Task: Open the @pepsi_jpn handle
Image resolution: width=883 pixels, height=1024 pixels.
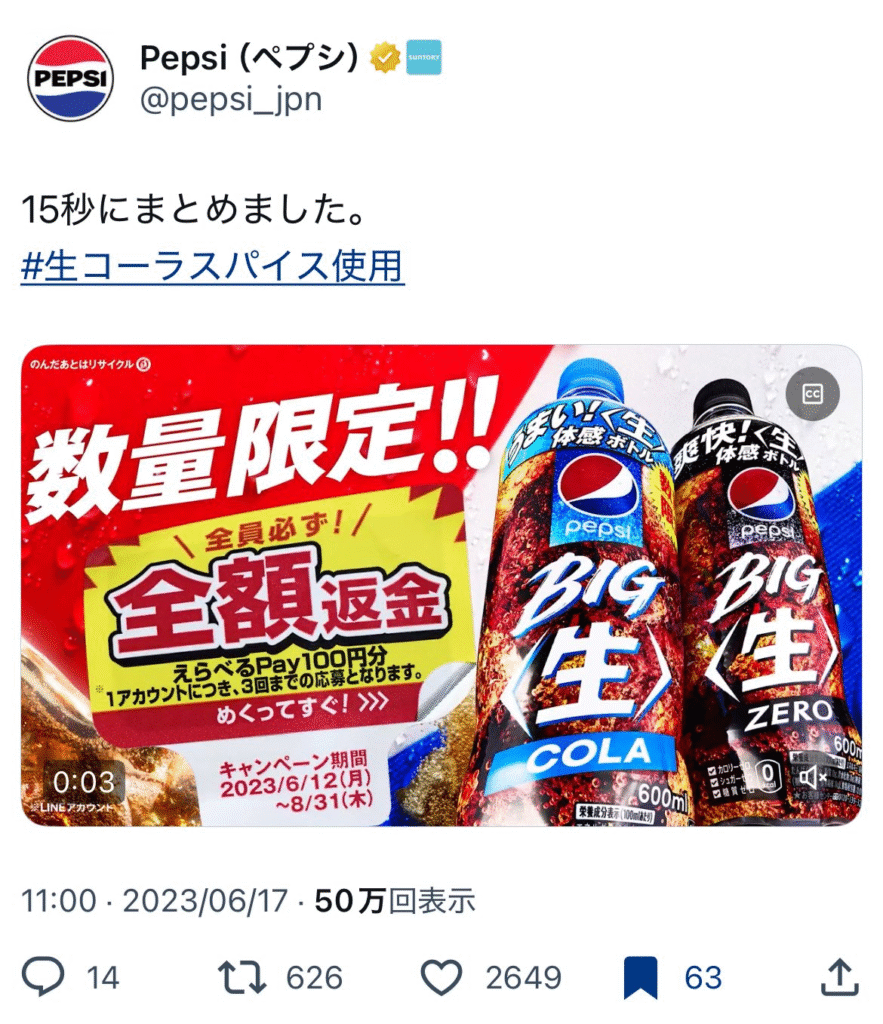Action: [x=231, y=99]
